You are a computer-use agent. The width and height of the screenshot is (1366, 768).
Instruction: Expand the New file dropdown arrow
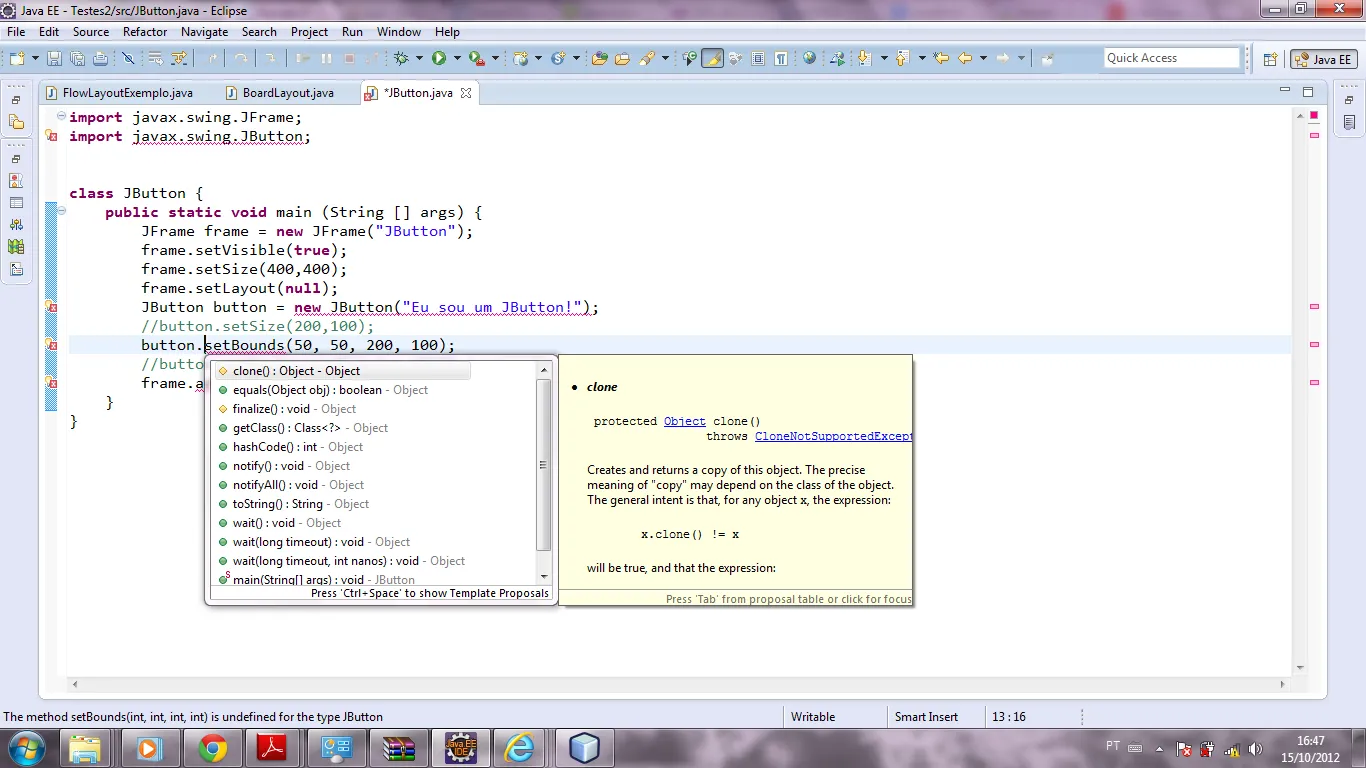tap(35, 59)
